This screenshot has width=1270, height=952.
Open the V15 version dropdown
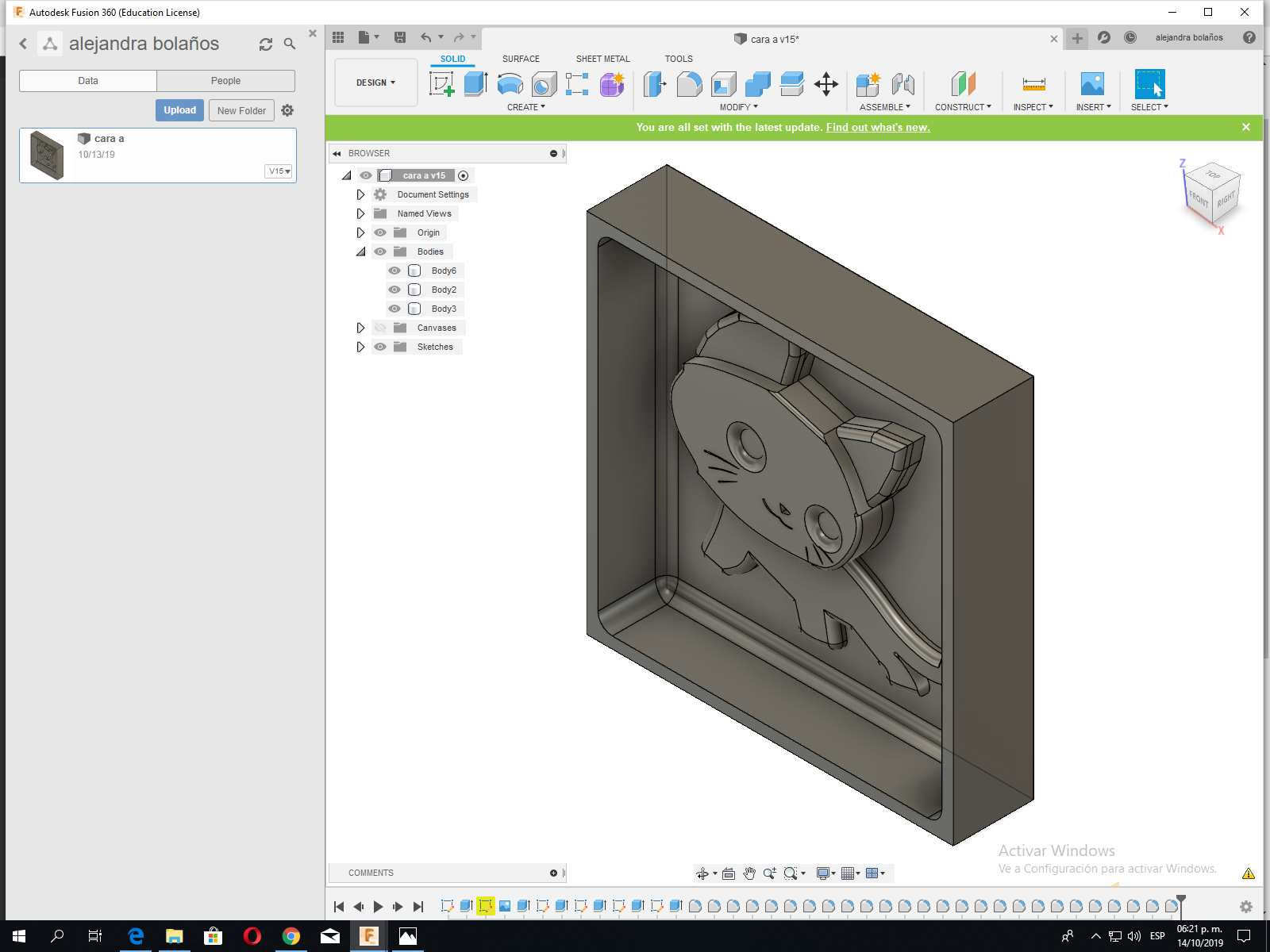point(279,171)
